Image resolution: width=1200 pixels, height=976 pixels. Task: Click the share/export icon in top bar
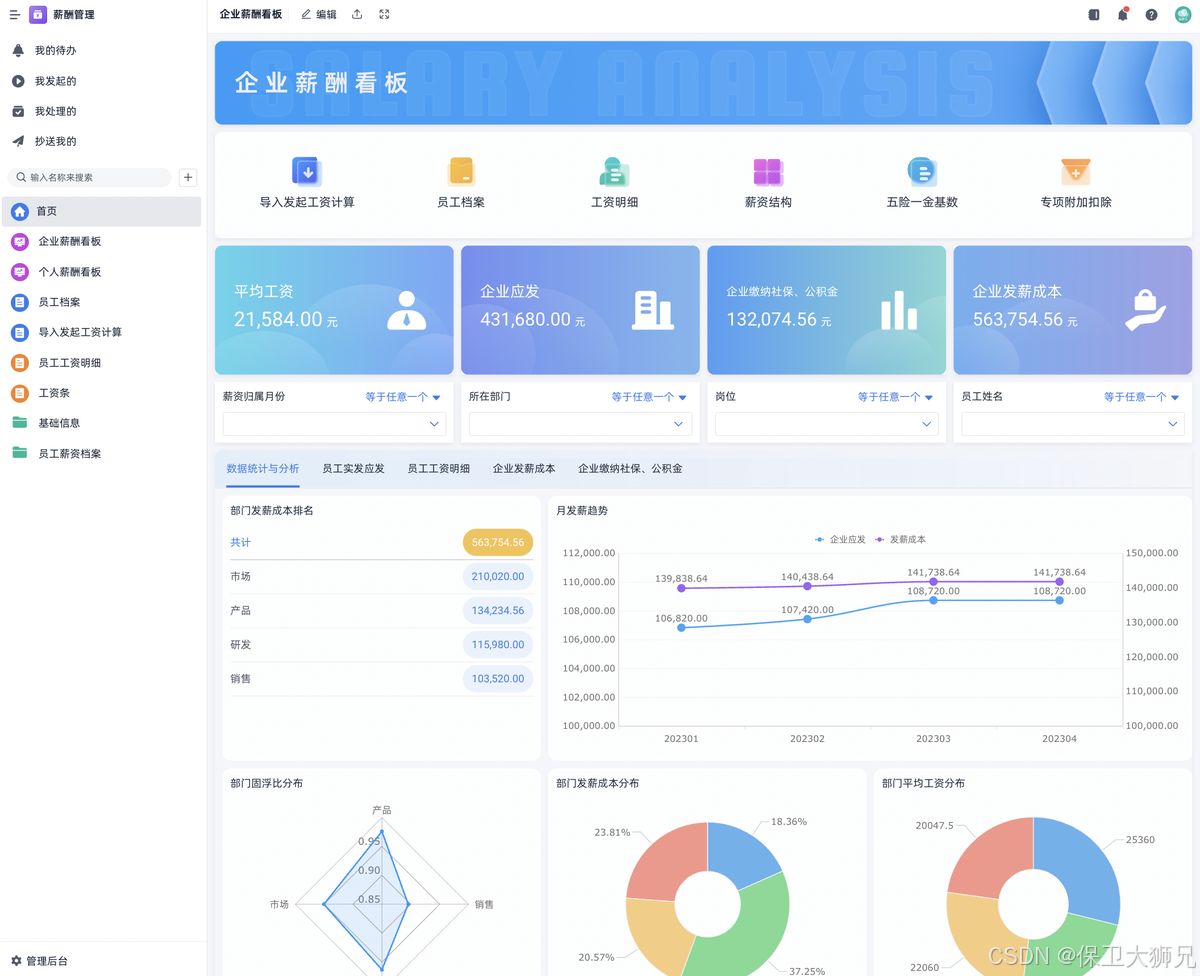tap(357, 15)
